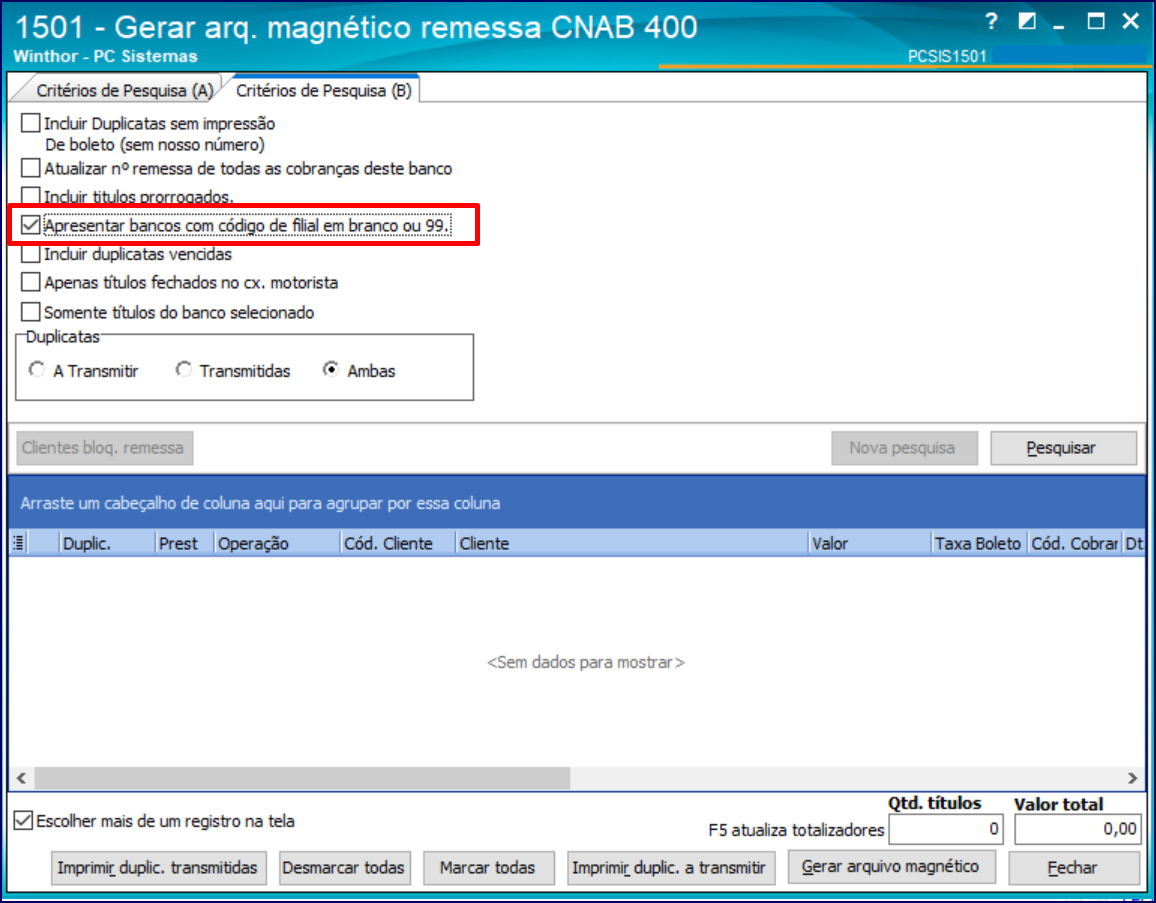This screenshot has height=903, width=1156.
Task: Open grid column chooser icon
Action: [x=19, y=543]
